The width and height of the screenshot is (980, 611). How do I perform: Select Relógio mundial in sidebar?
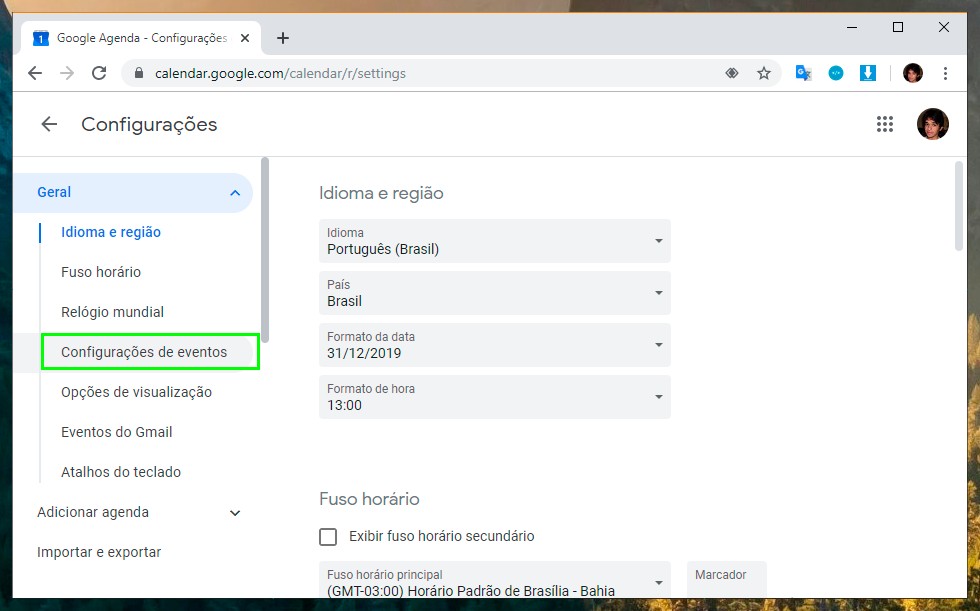(112, 312)
